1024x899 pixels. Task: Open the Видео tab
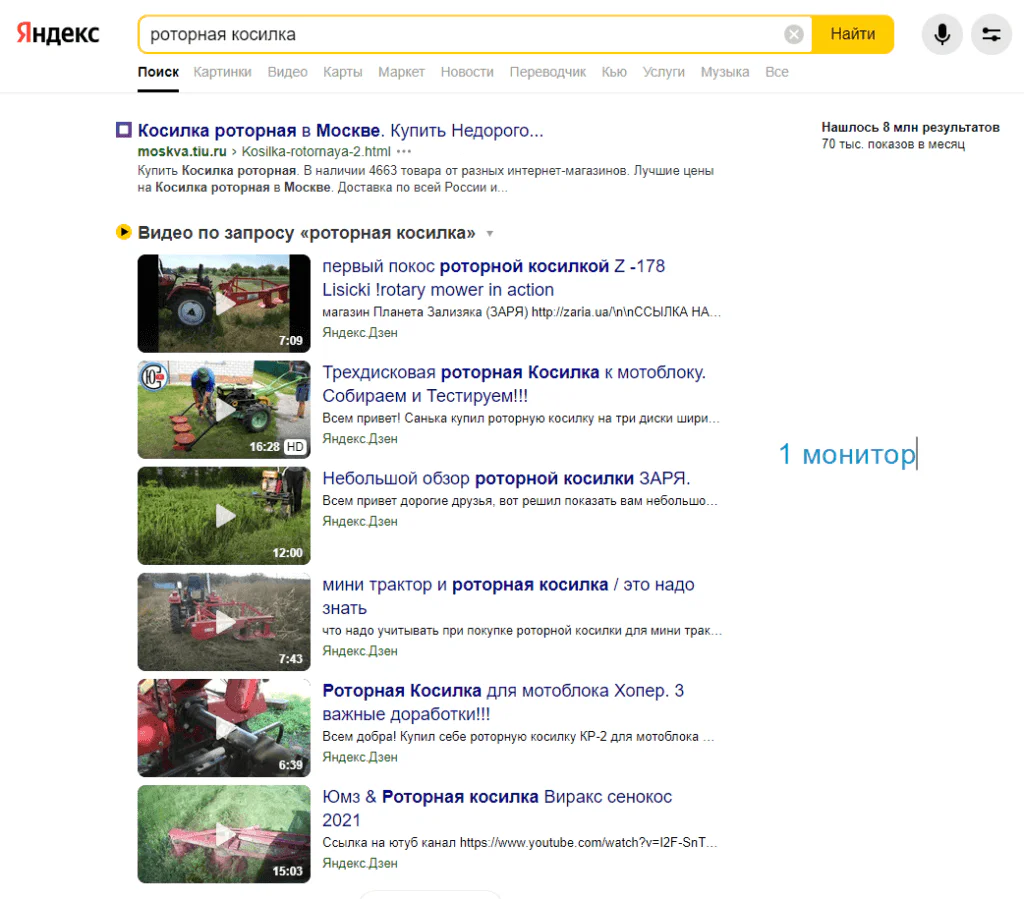coord(287,72)
